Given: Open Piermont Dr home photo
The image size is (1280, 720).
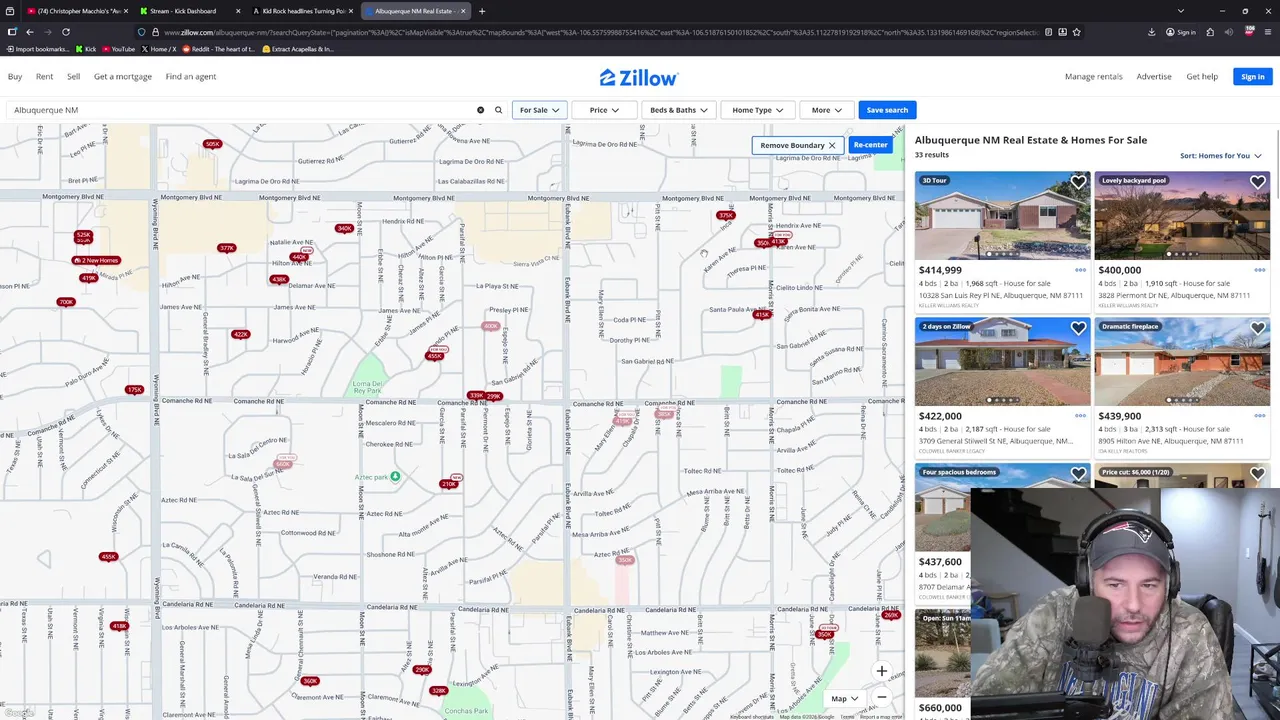Looking at the screenshot, I should coord(1182,216).
